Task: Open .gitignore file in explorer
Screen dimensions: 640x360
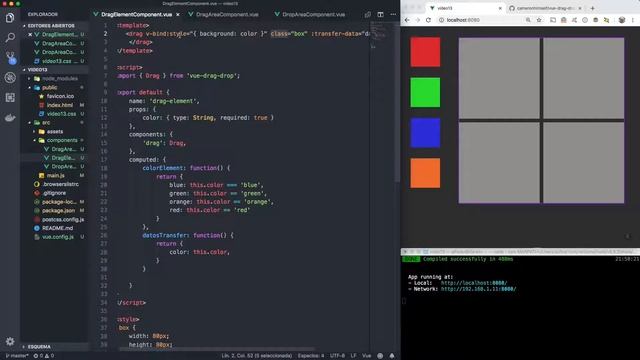Action: (x=54, y=193)
